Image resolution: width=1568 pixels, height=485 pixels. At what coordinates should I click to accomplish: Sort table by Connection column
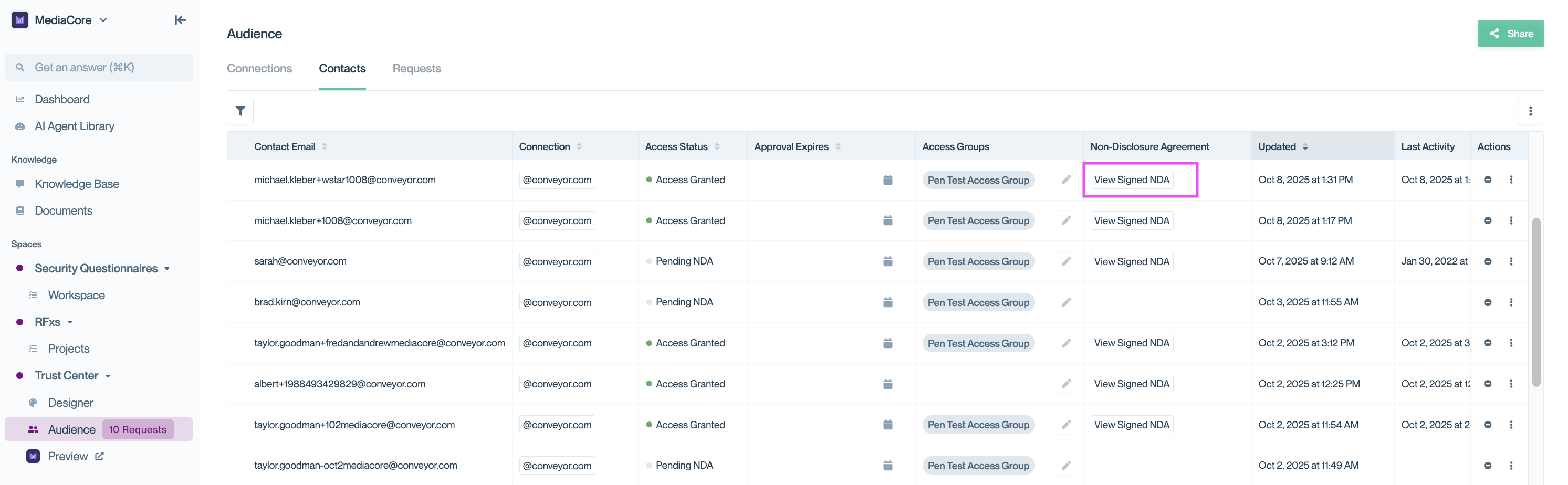[579, 146]
